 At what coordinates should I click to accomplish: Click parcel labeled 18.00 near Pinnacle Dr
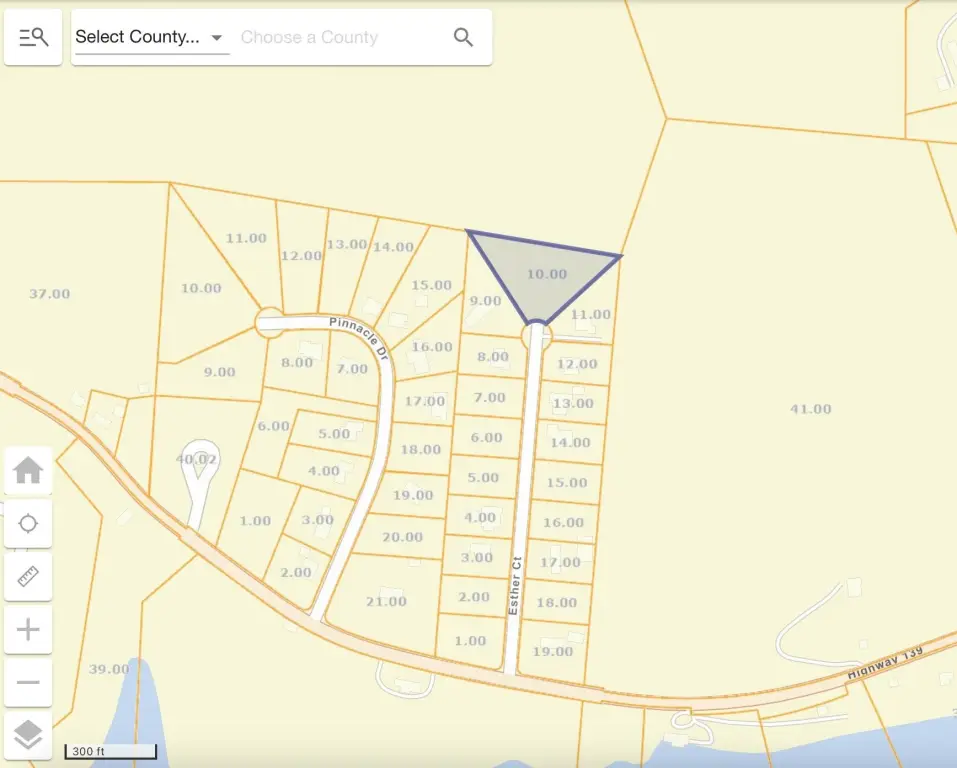pyautogui.click(x=421, y=449)
